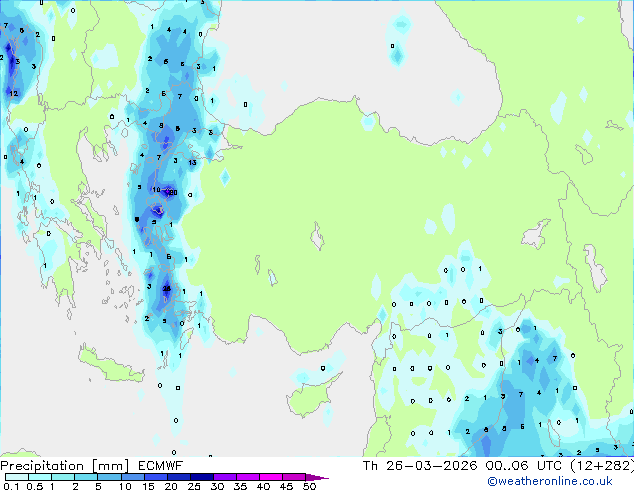634x490 pixels.
Task: Click the map precipitation value '12'
Action: click(x=14, y=94)
